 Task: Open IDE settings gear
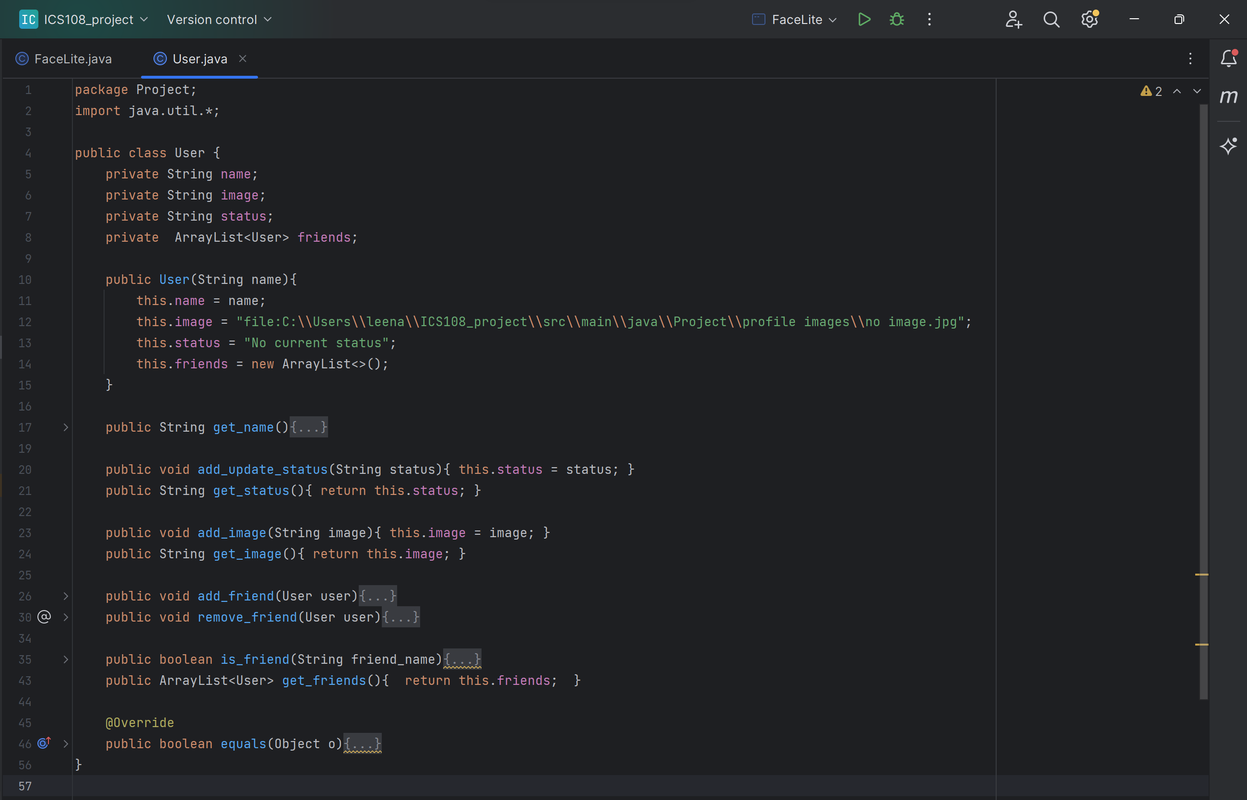coord(1089,19)
